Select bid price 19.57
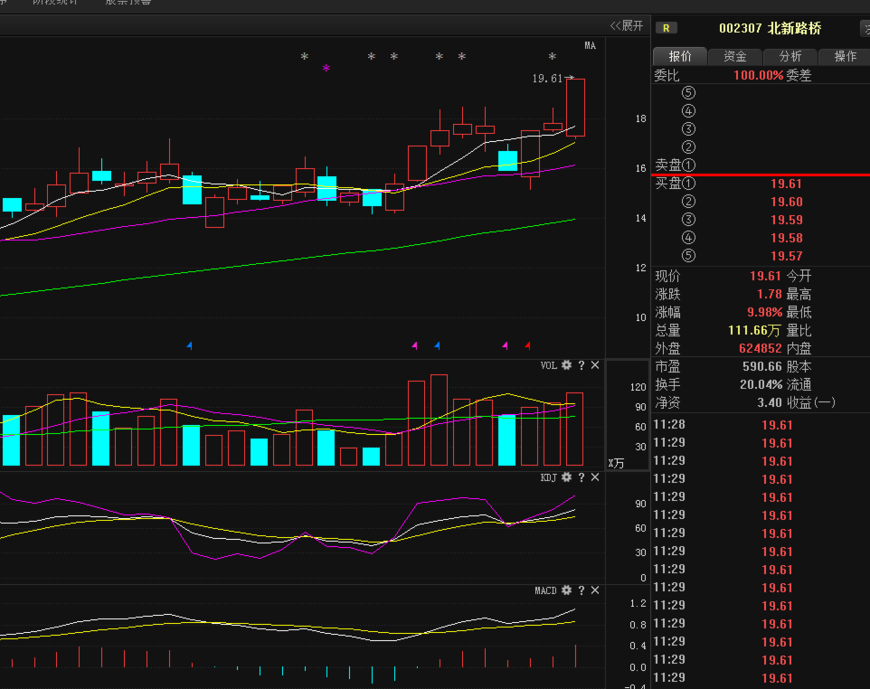 (x=786, y=256)
